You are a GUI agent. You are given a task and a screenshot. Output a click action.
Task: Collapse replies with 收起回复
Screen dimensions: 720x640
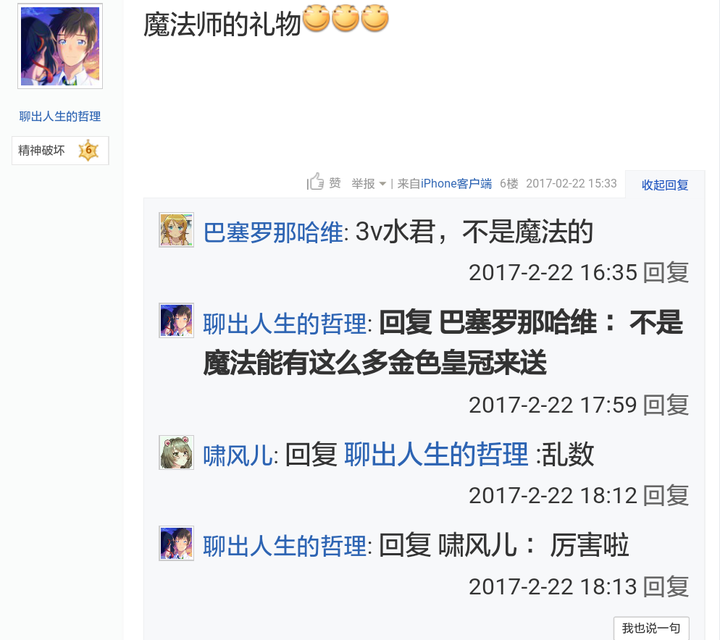[664, 185]
